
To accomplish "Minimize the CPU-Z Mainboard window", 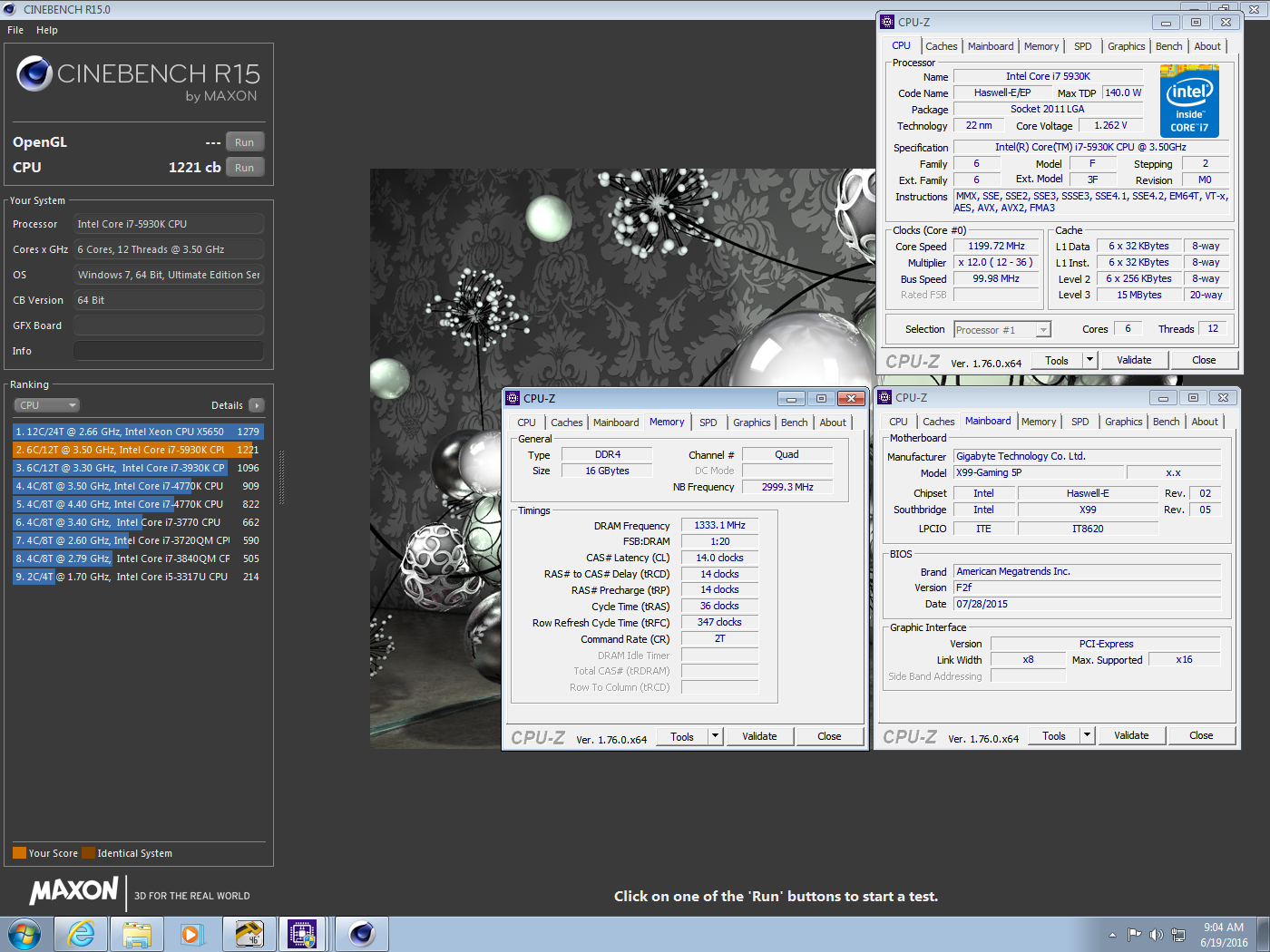I will (1163, 397).
